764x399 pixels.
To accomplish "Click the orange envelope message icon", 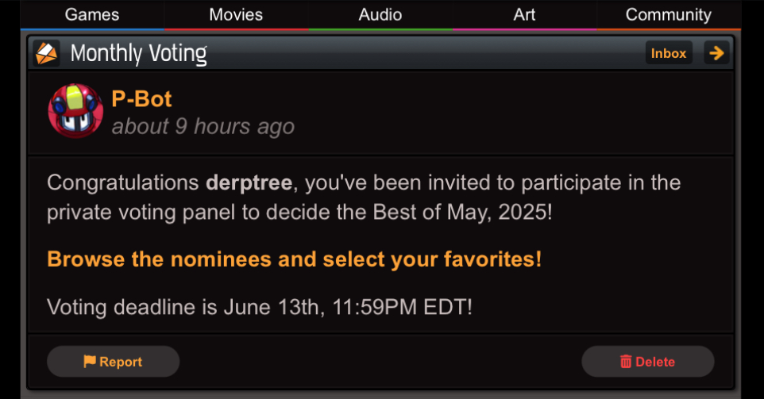I will 47,53.
